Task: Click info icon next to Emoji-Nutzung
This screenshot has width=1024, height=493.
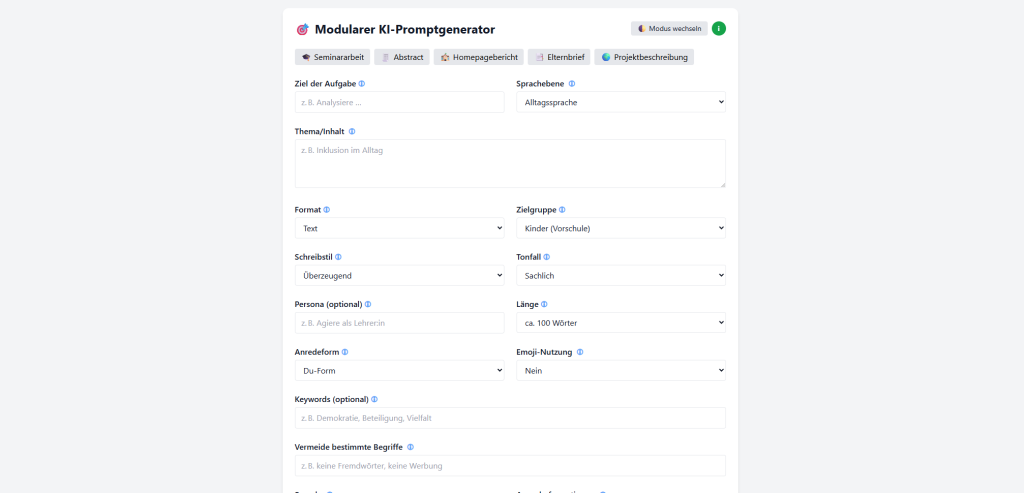Action: coord(580,352)
